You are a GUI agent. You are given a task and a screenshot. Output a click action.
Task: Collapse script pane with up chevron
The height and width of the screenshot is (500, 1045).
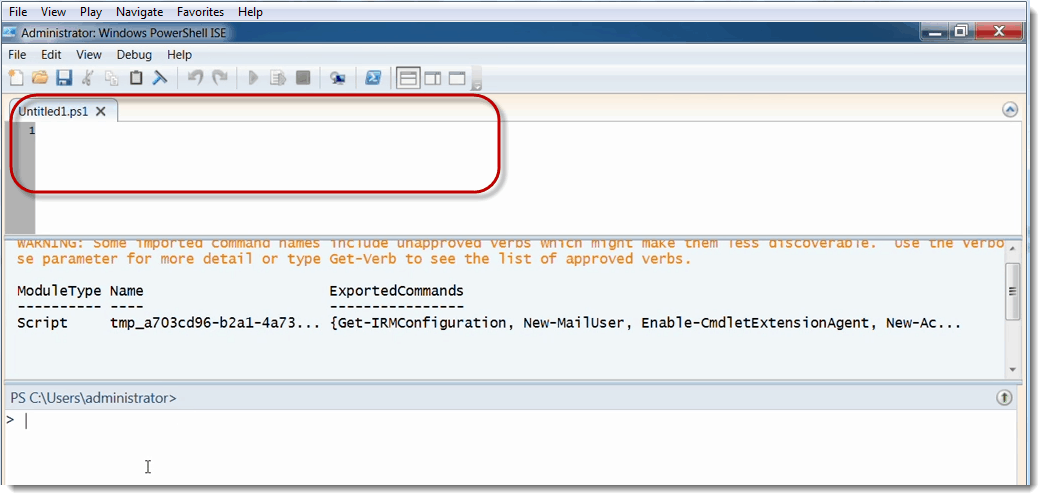click(1010, 111)
